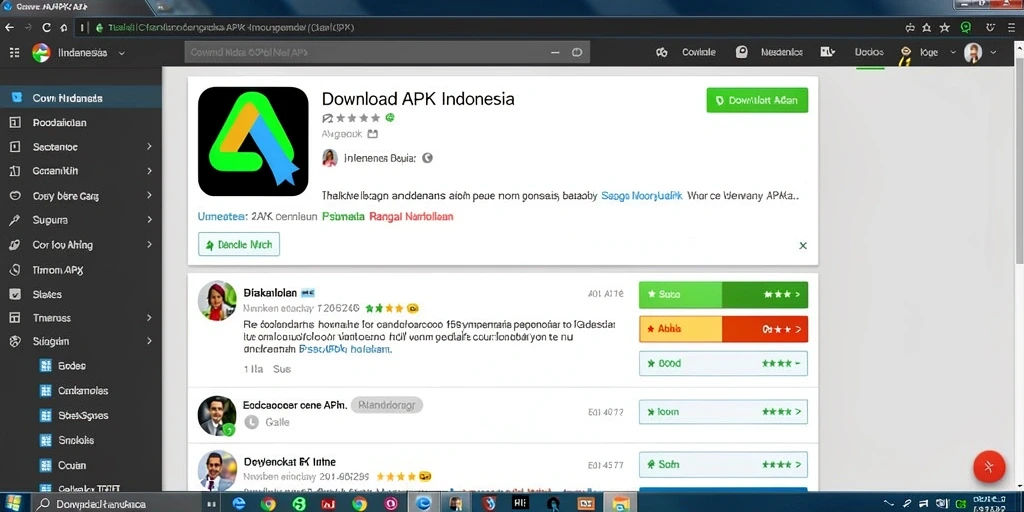Image resolution: width=1024 pixels, height=512 pixels.
Task: Click the Diakanlolan reviewer avatar
Action: click(217, 301)
